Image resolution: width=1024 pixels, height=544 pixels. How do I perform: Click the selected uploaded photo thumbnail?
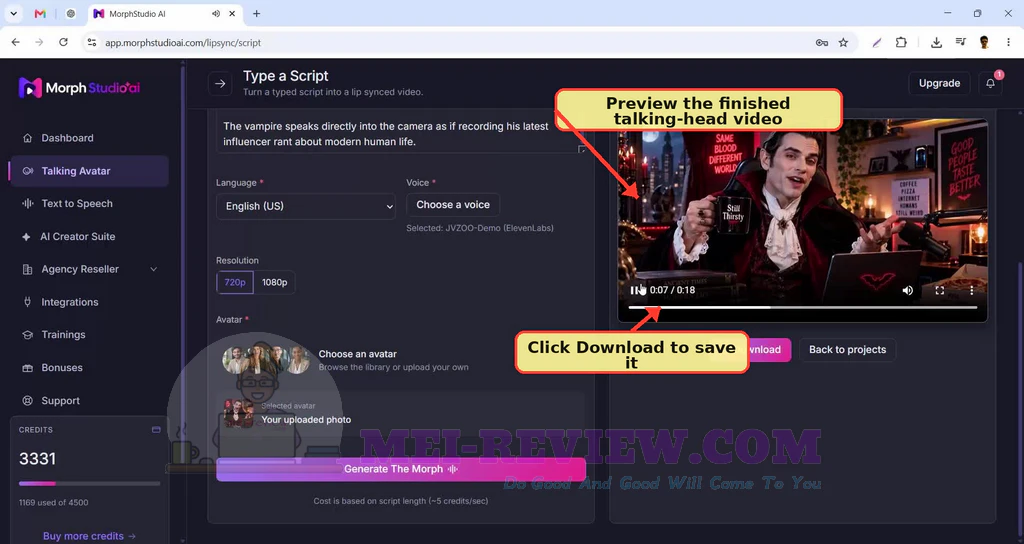tap(238, 413)
